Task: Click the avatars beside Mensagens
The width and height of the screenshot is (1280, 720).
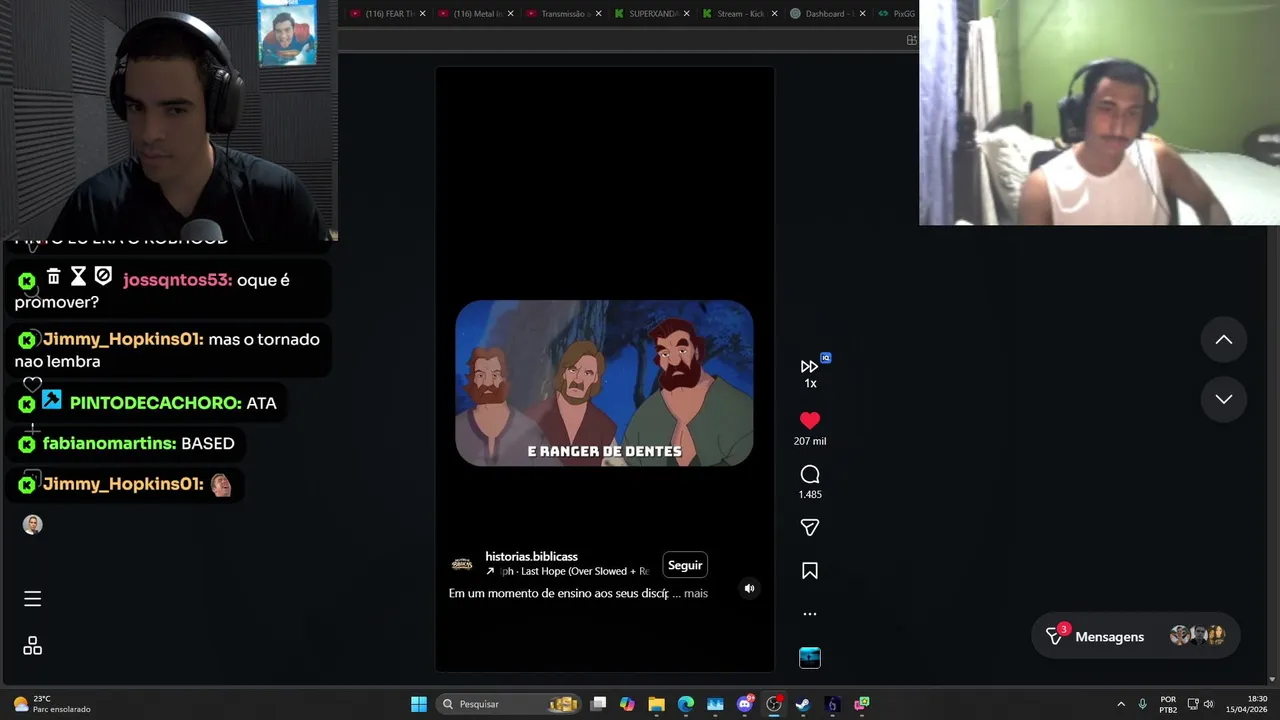Action: 1197,636
